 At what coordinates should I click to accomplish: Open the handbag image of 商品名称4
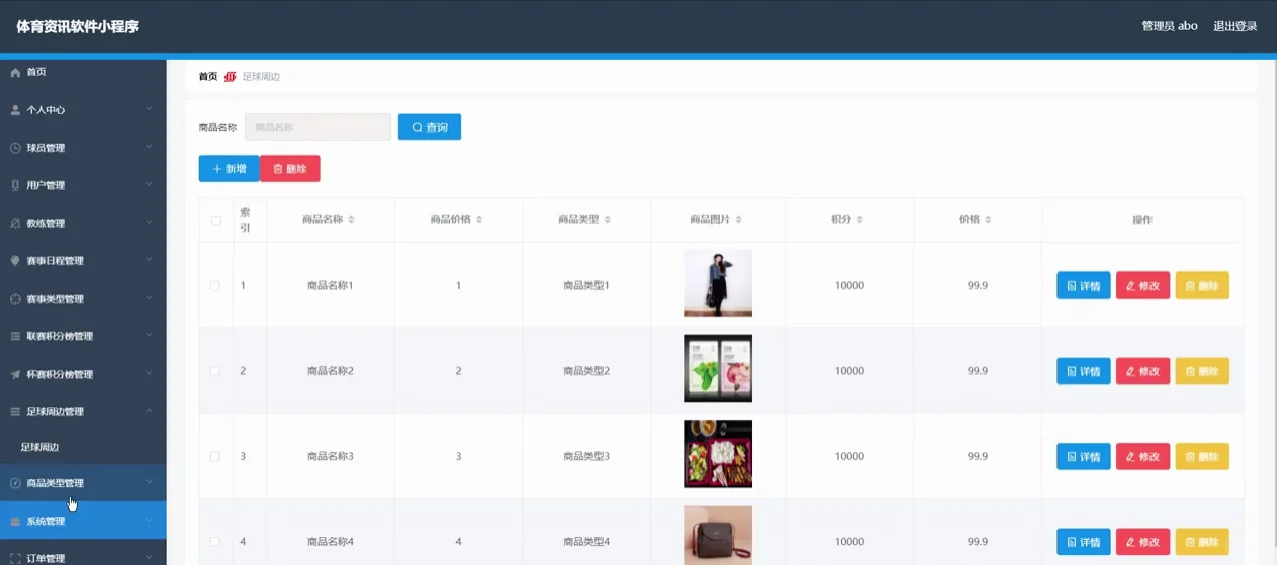coord(718,536)
